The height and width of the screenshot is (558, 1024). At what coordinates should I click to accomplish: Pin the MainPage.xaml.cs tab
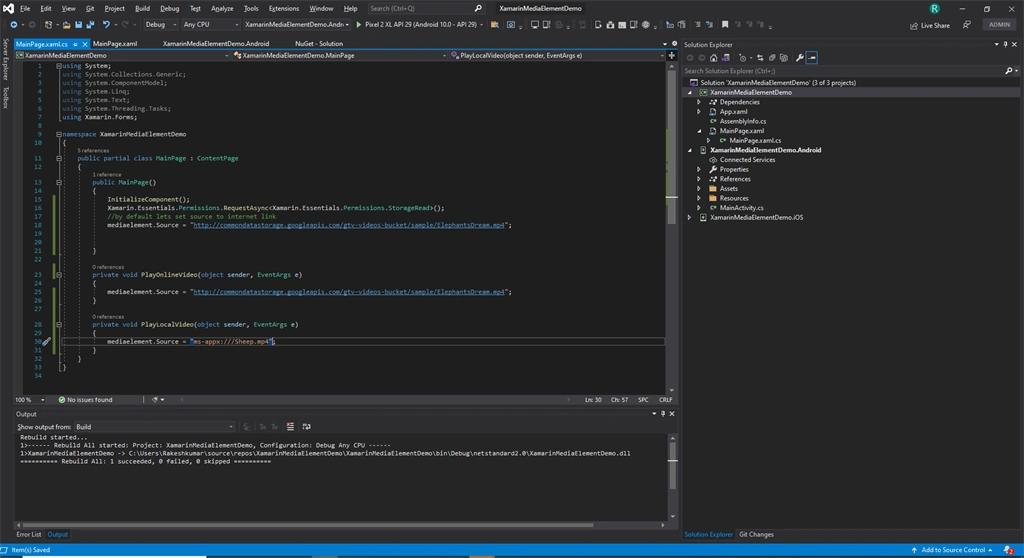tap(75, 44)
